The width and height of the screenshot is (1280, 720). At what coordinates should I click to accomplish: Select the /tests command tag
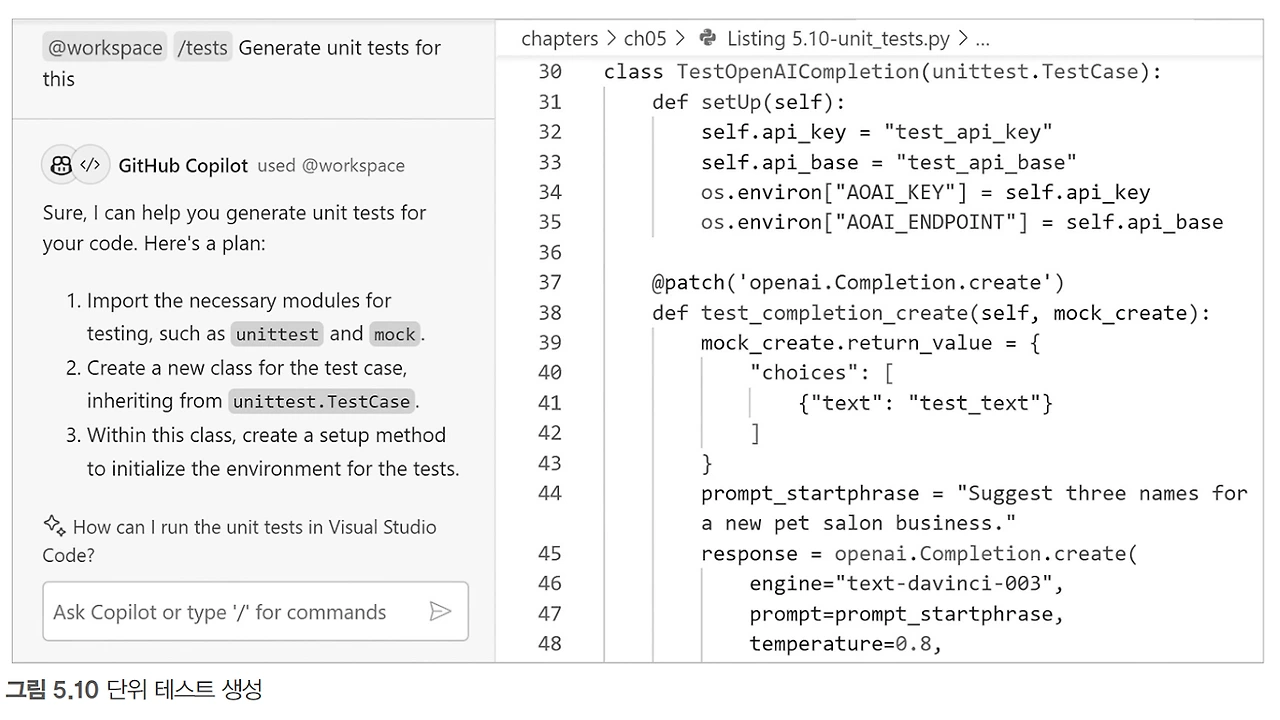coord(203,46)
